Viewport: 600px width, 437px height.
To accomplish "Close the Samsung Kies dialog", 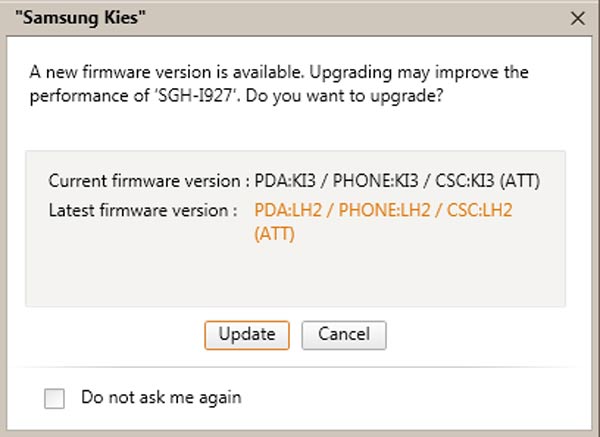I will [576, 17].
